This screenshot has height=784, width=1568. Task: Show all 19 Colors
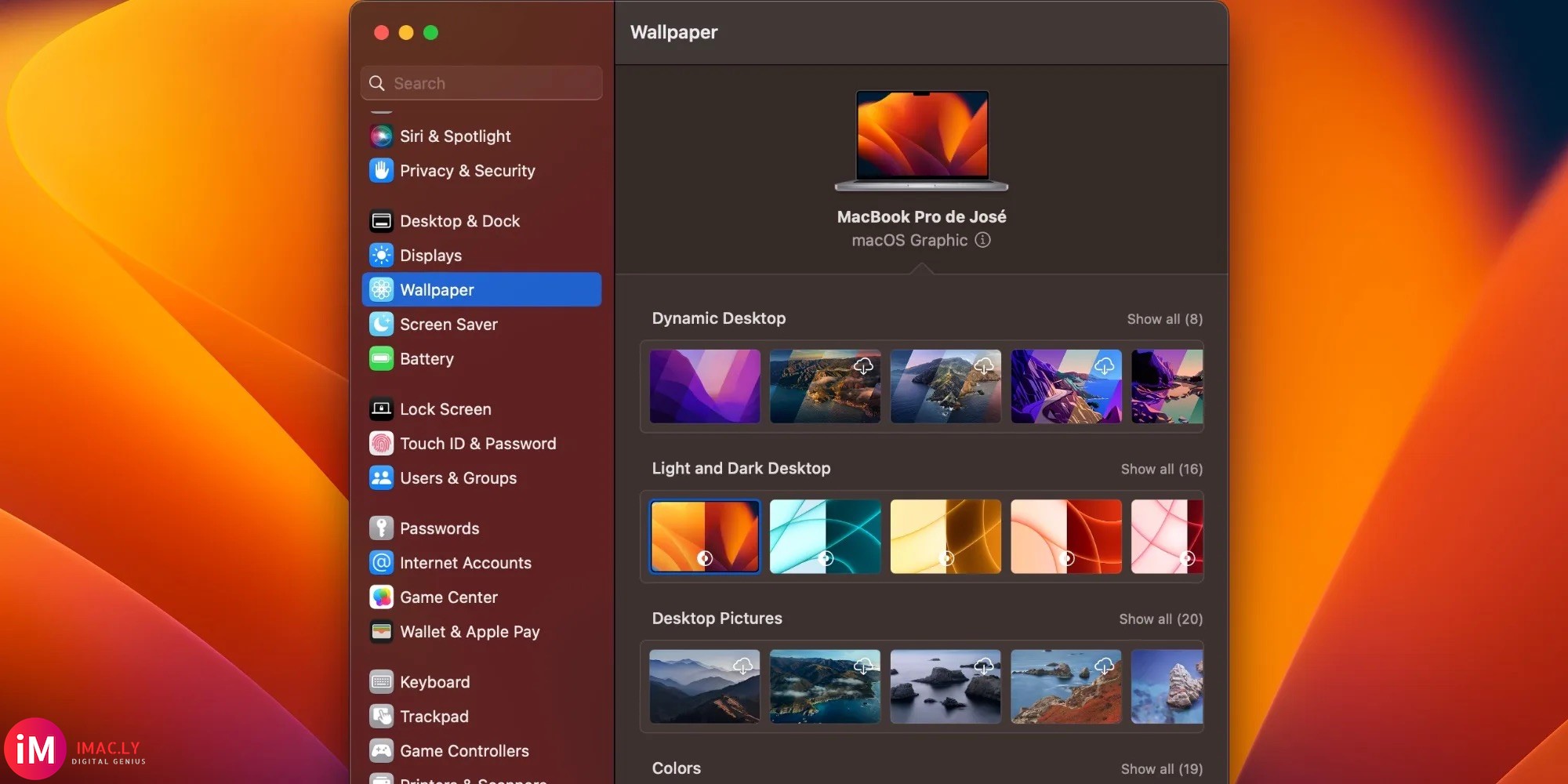(1161, 769)
